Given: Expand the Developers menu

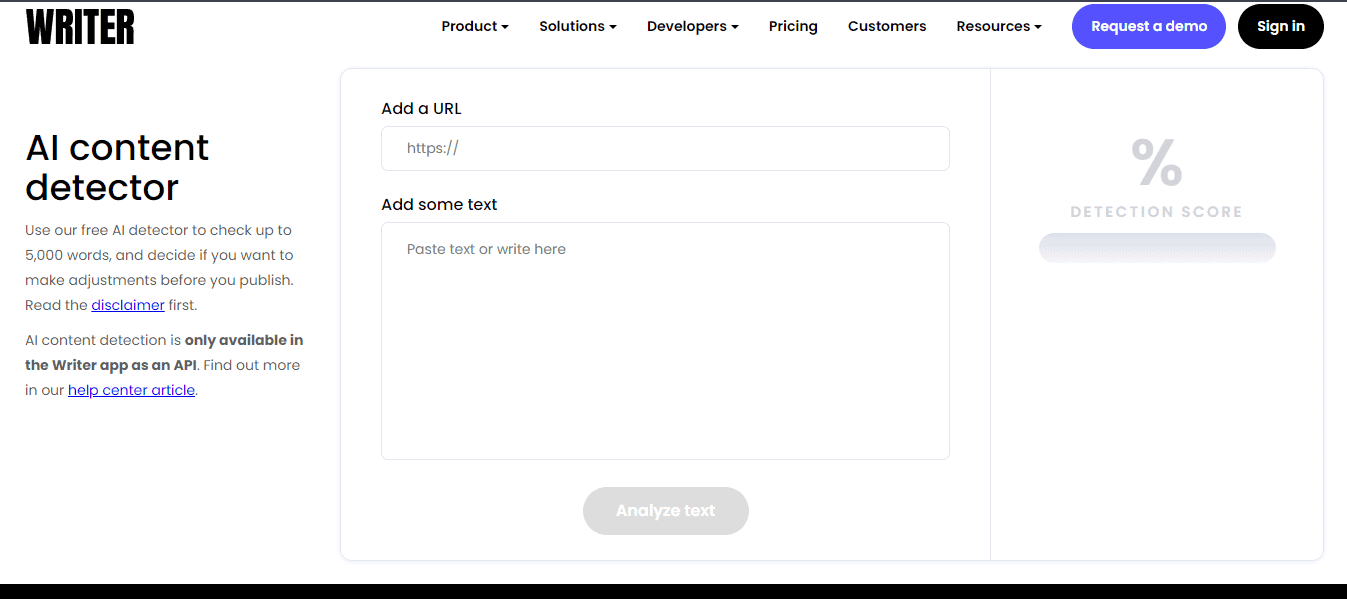Looking at the screenshot, I should 692,27.
